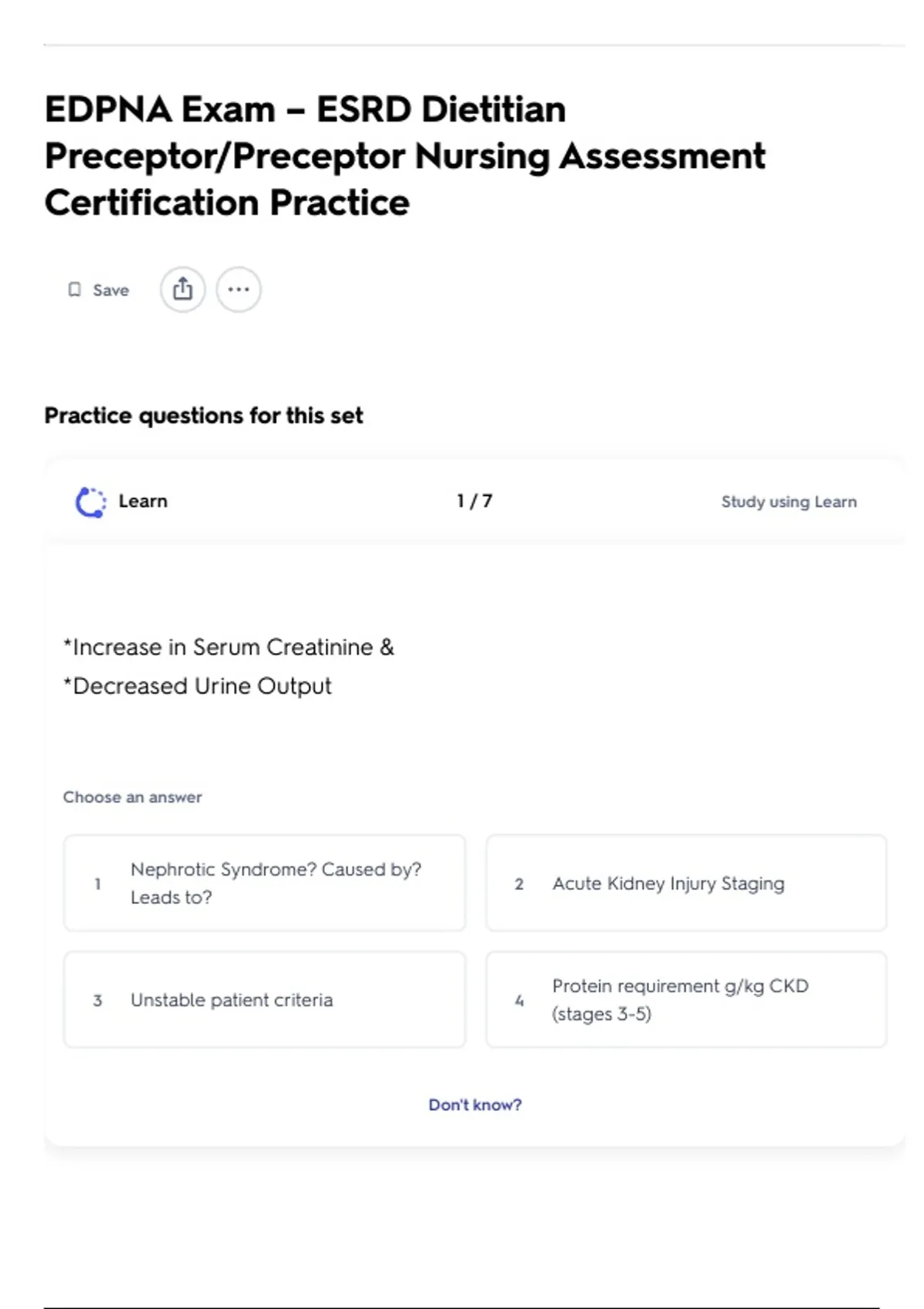The width and height of the screenshot is (924, 1309).
Task: Click the Learn label in card header
Action: [x=142, y=501]
